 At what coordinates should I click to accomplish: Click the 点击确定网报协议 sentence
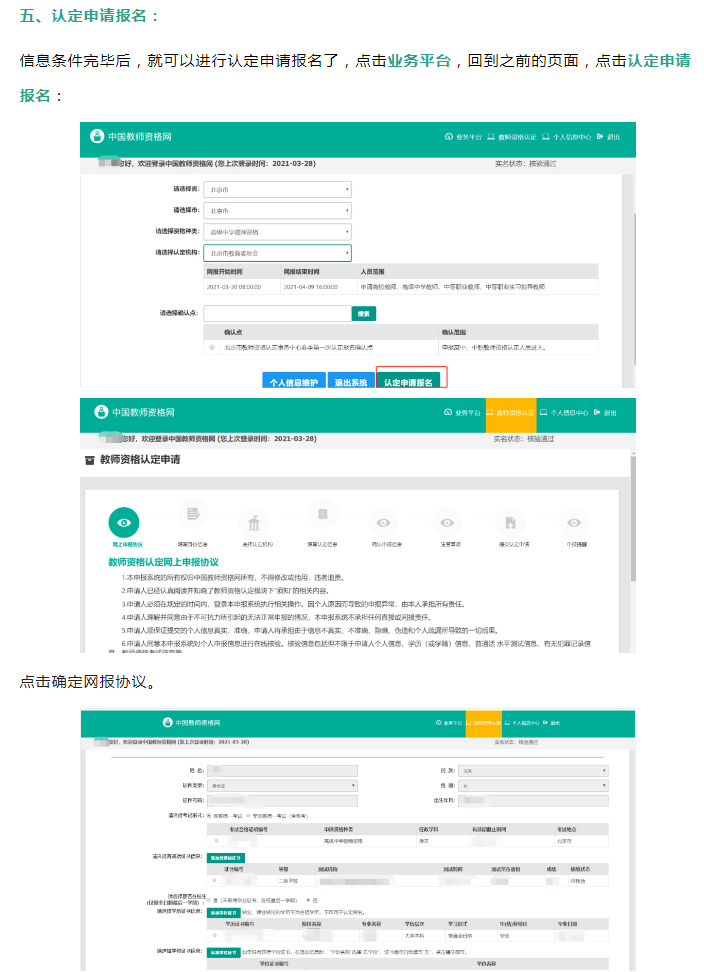88,682
